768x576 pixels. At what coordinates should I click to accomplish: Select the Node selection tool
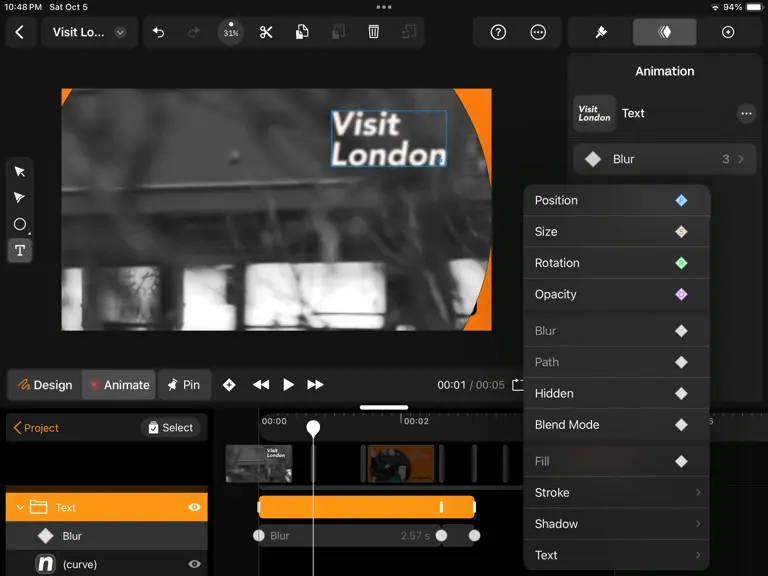tap(20, 198)
